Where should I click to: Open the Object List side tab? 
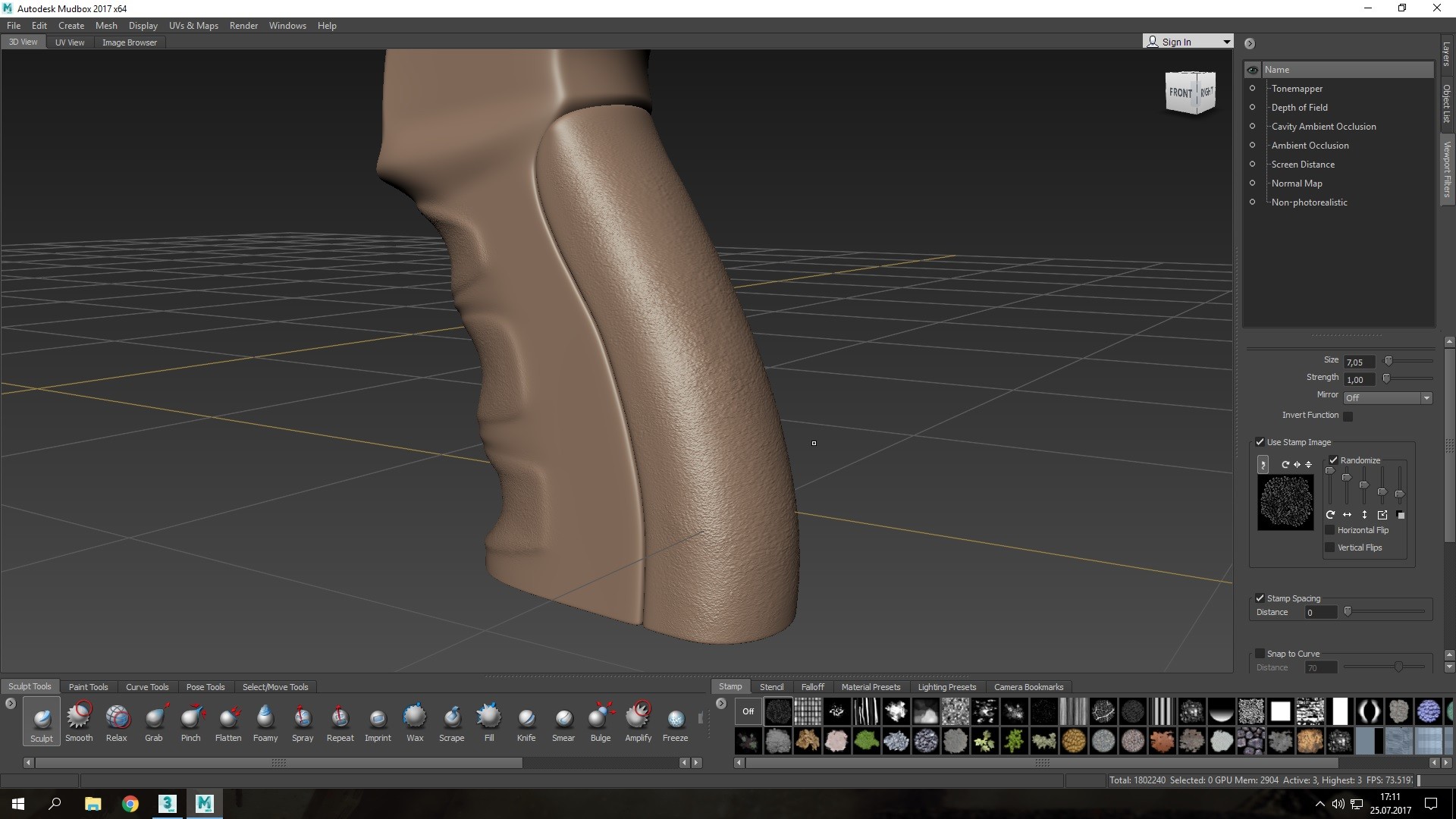[1447, 103]
